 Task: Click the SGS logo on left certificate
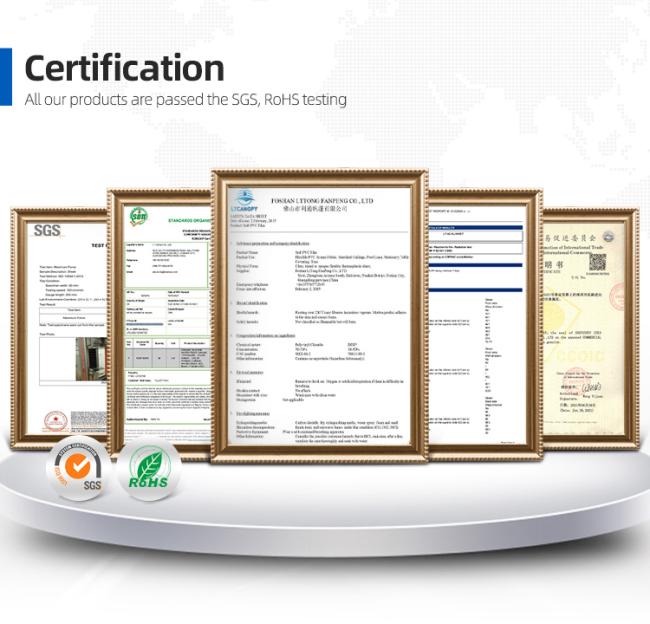[x=47, y=231]
